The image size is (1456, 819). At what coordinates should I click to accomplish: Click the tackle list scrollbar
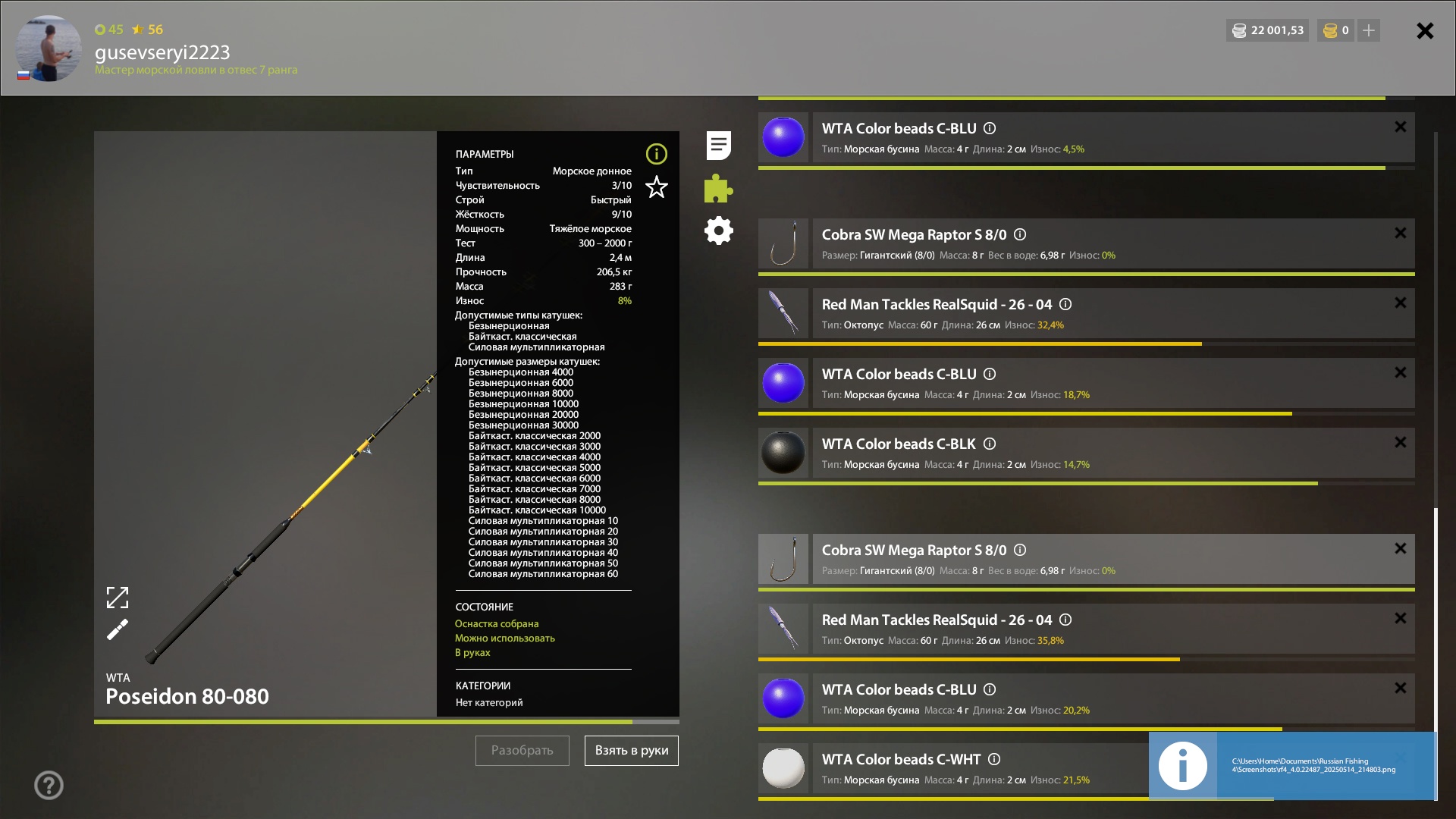[x=1436, y=652]
